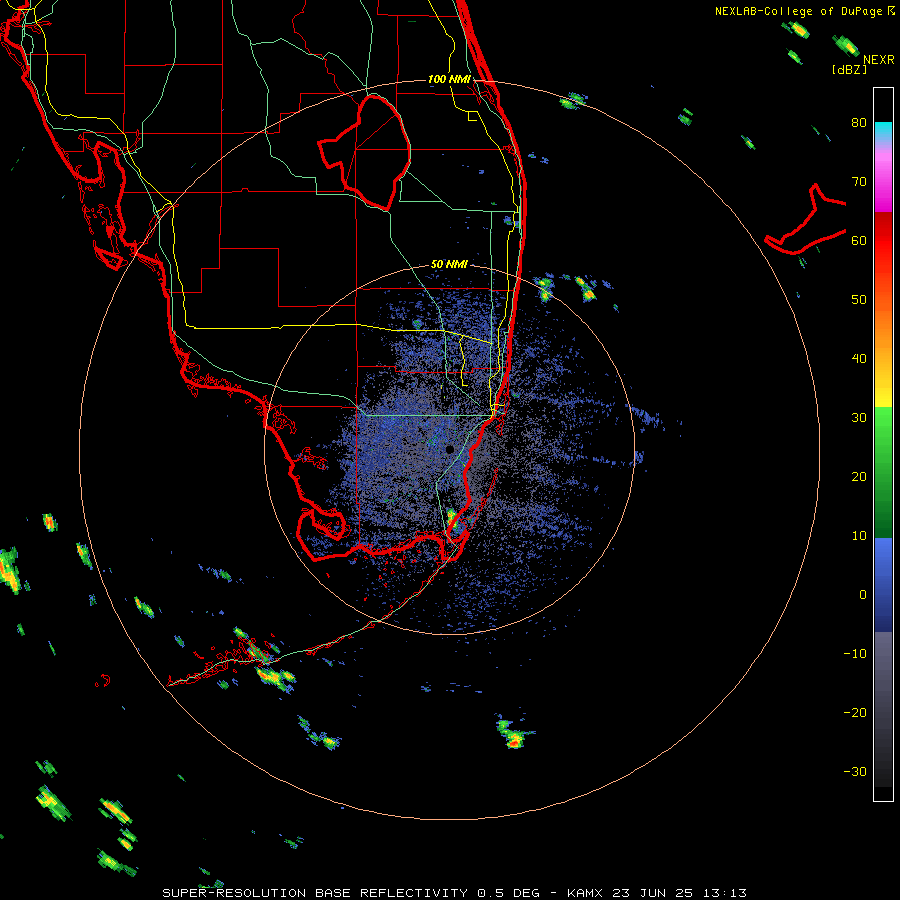Pick the green segment of the color bar

pyautogui.click(x=883, y=472)
